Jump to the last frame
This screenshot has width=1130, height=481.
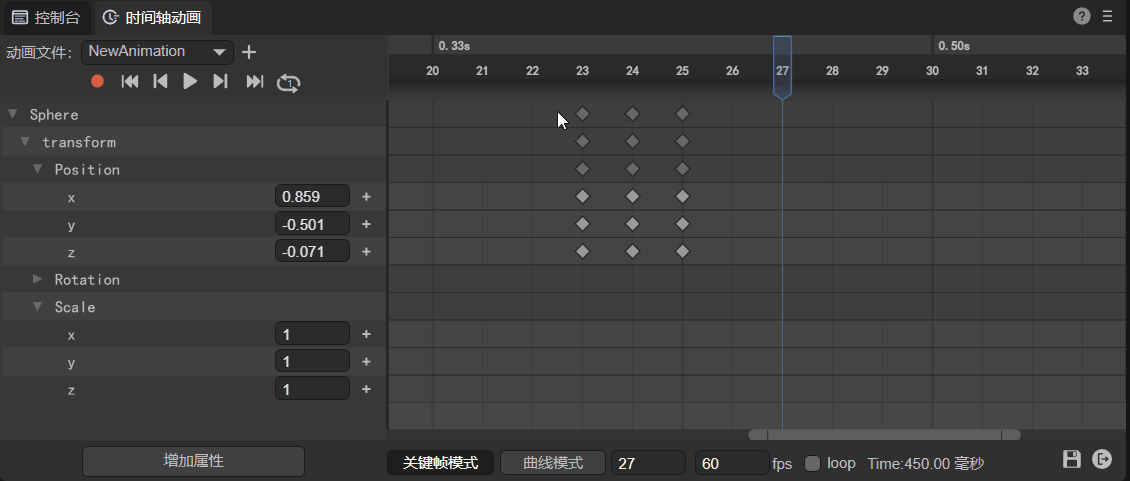pyautogui.click(x=255, y=82)
